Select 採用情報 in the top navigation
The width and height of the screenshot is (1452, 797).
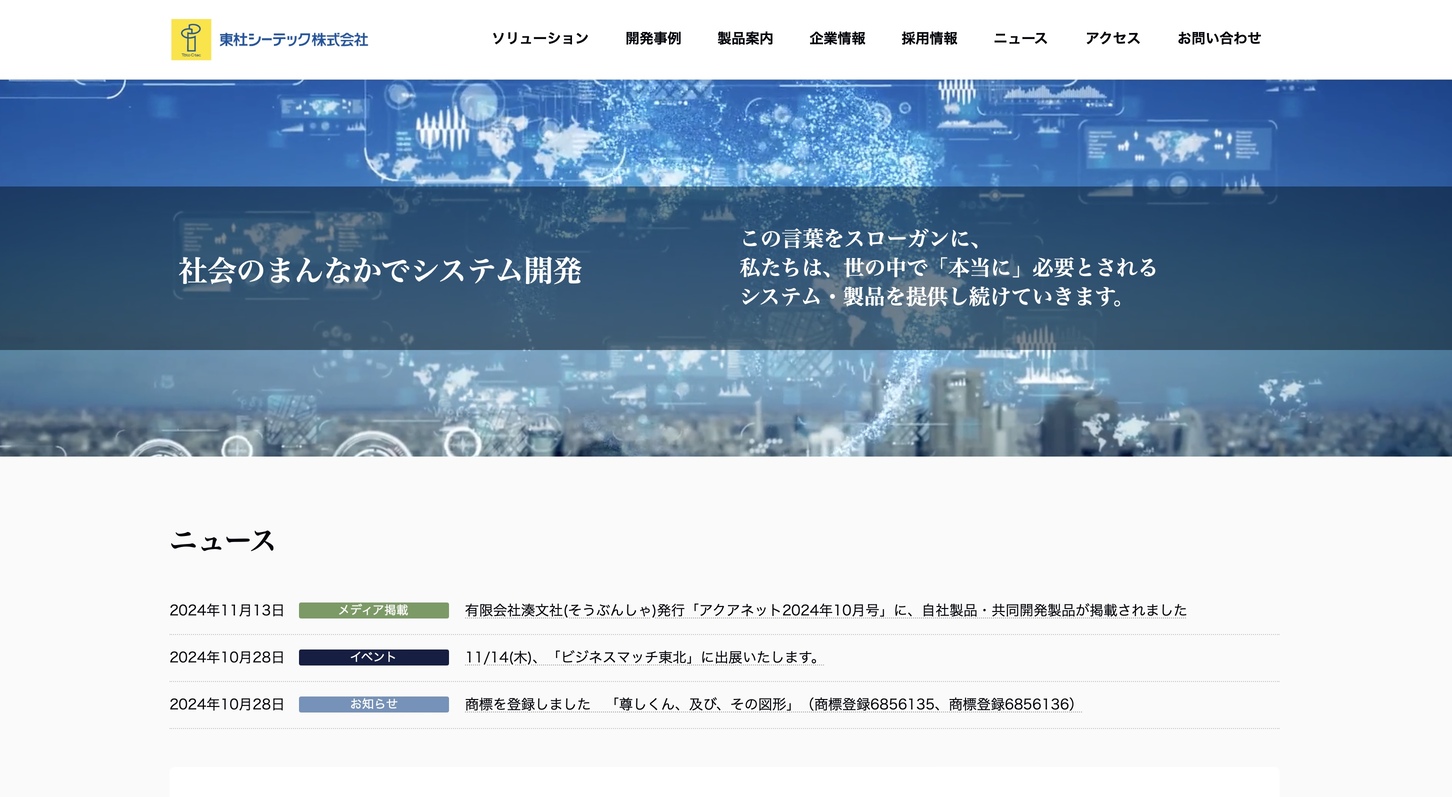[x=929, y=38]
